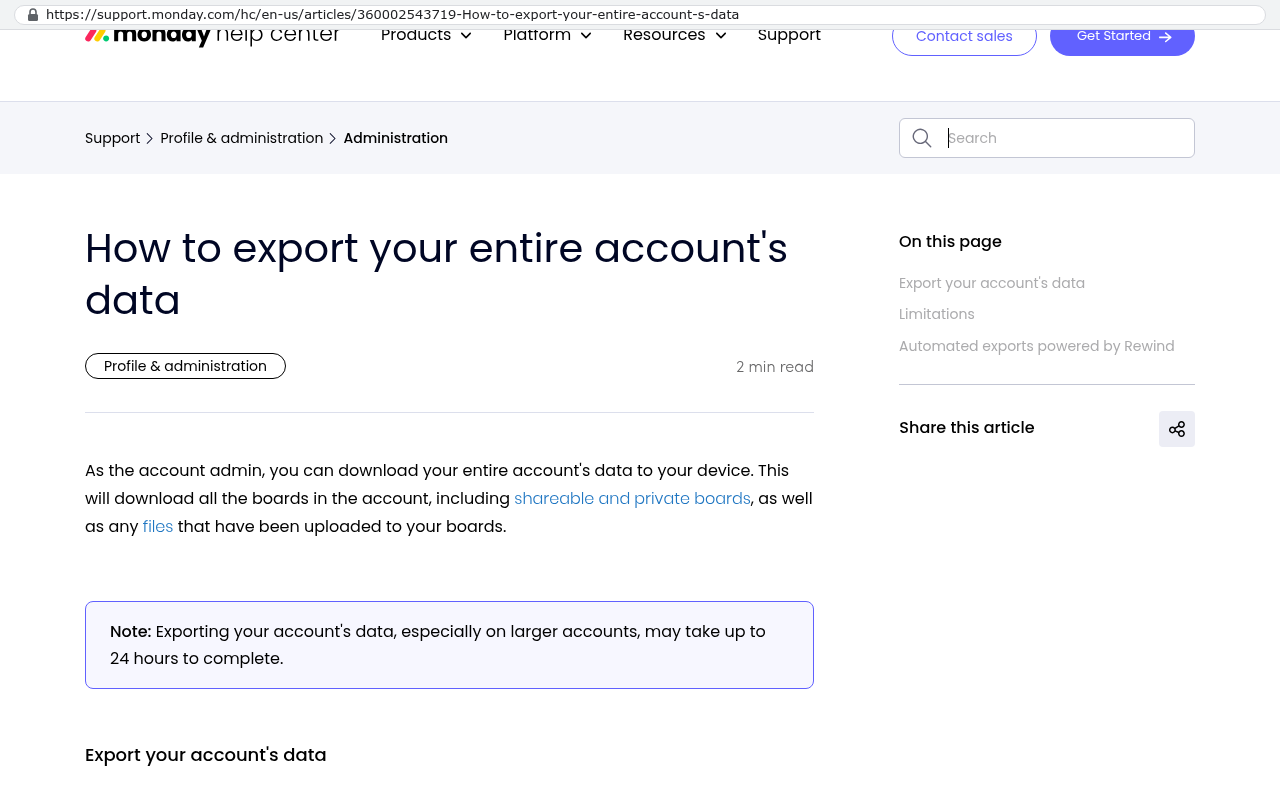Expand the Products dropdown menu
The width and height of the screenshot is (1280, 800).
pos(426,36)
